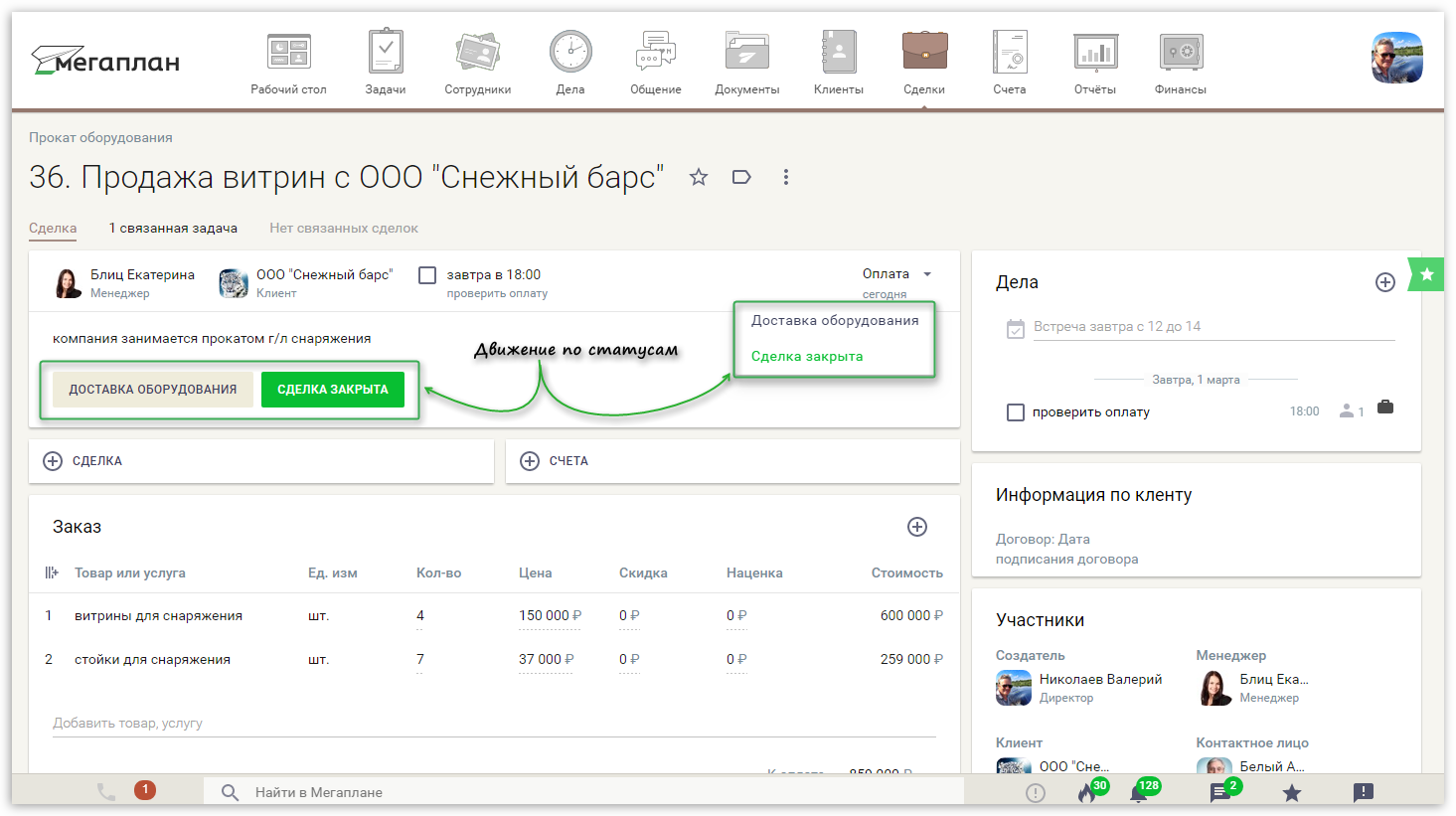1456x816 pixels.
Task: Click the Скидка 0 ₽ for витрины row
Action: (x=629, y=615)
